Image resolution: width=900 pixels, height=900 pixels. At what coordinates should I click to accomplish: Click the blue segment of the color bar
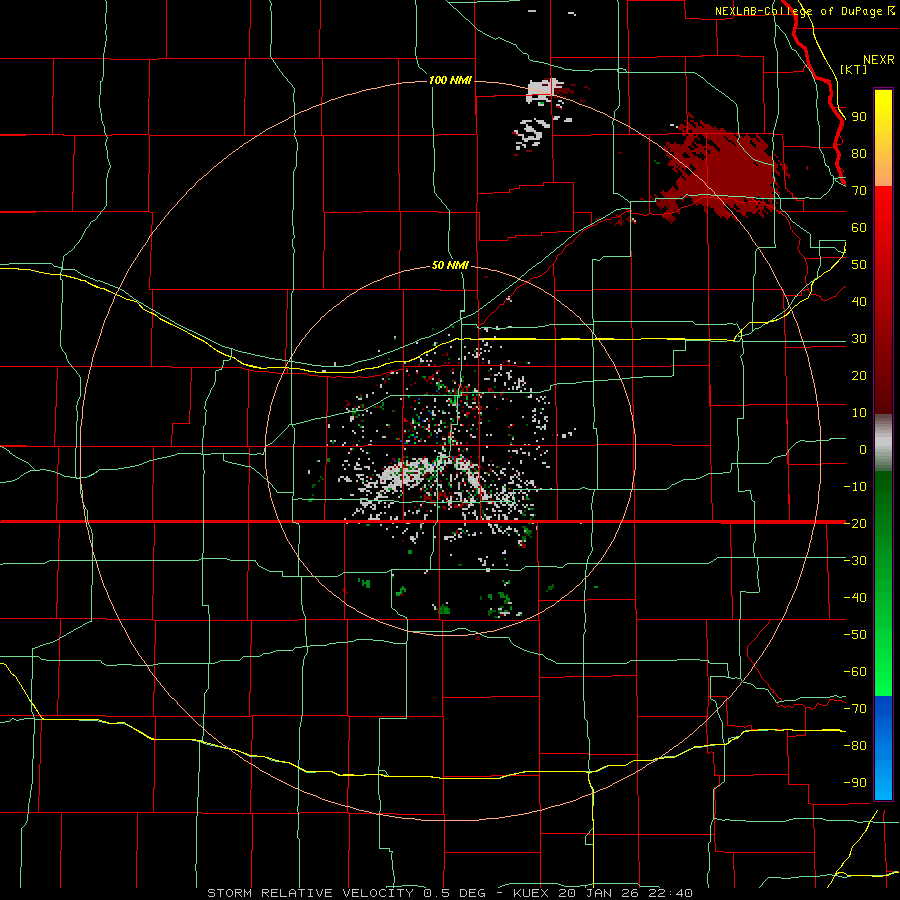coord(883,747)
